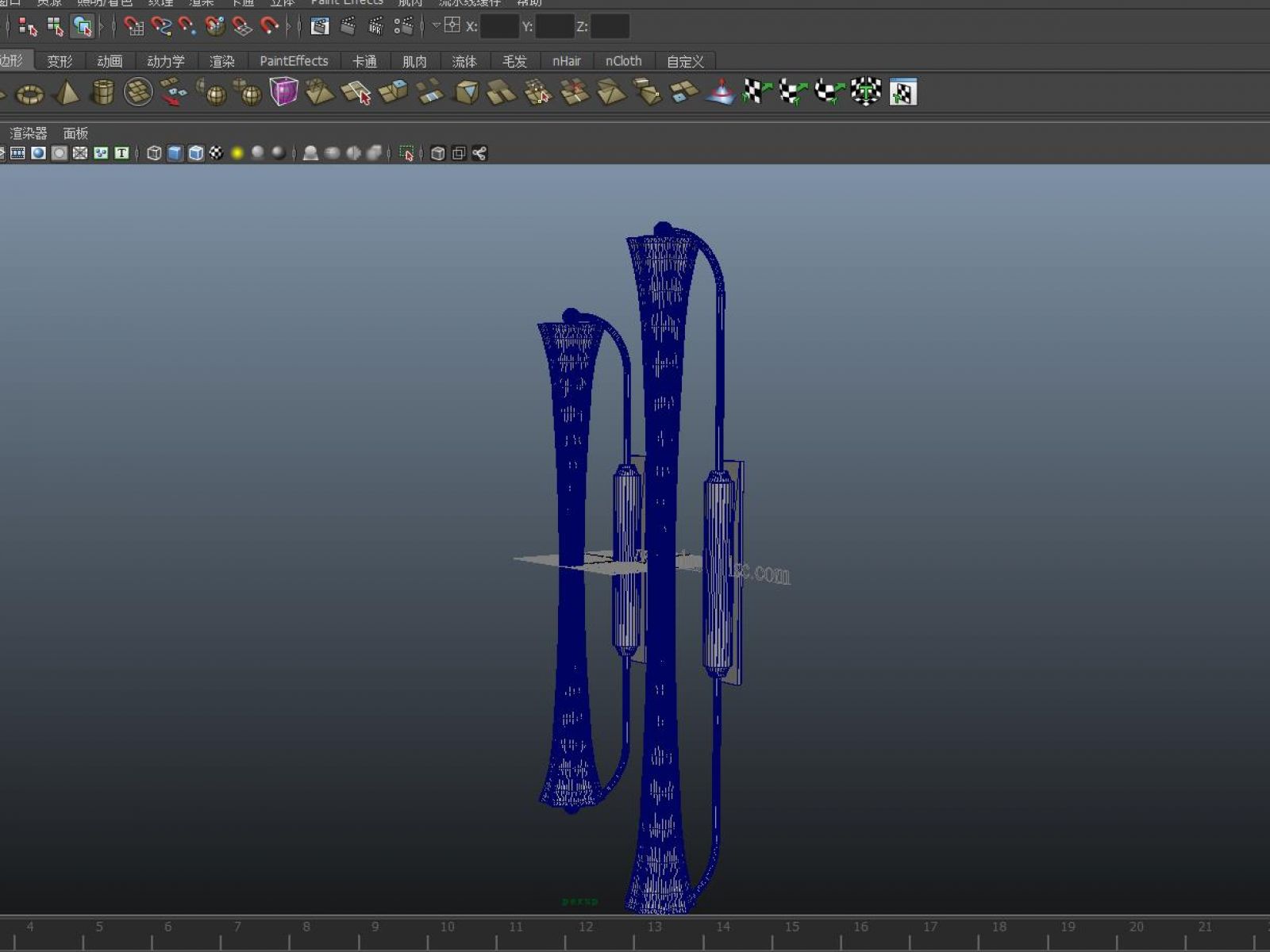Switch to the PaintEffects shelf tab
The width and height of the screenshot is (1270, 952).
(294, 61)
